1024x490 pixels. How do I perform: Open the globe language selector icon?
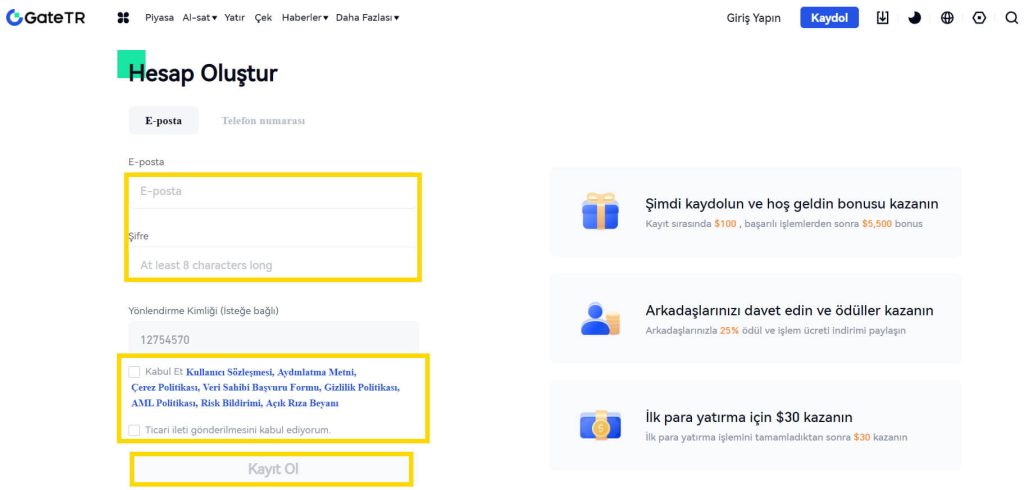[947, 18]
